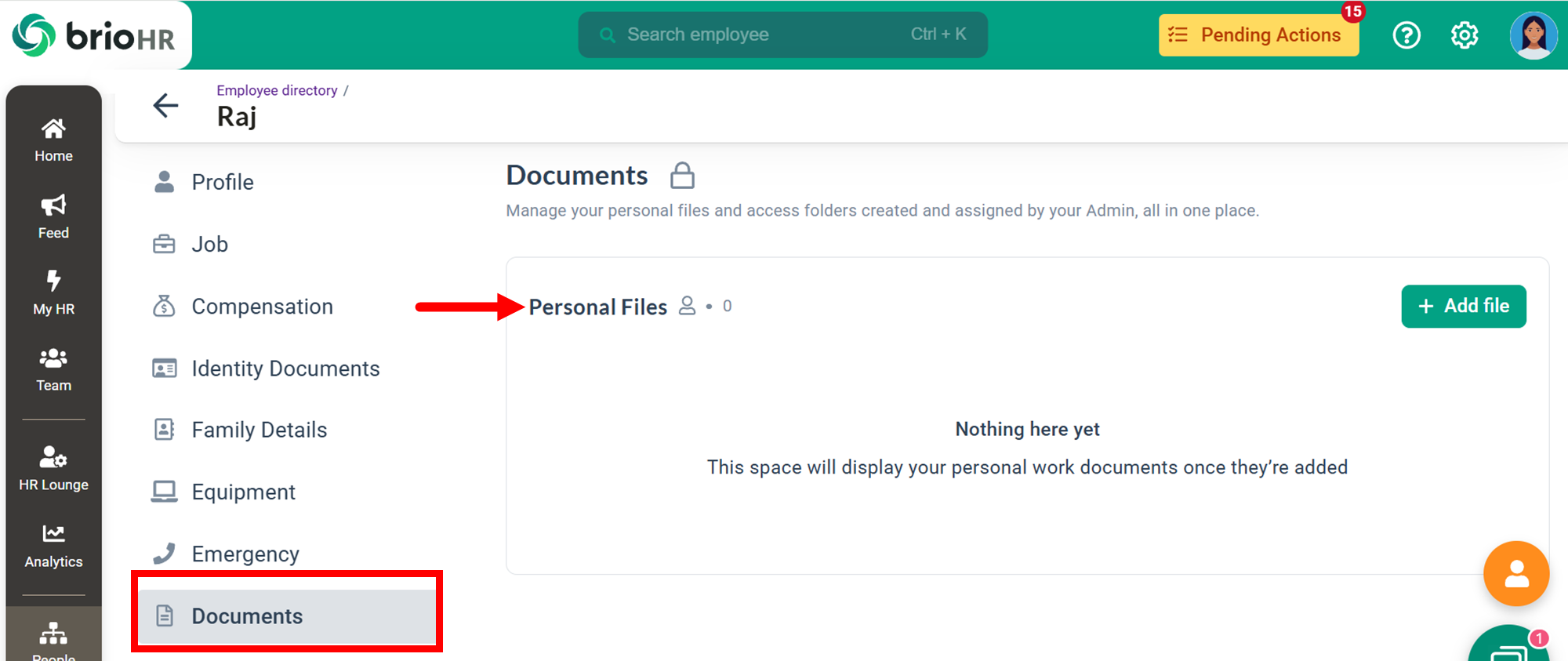Open the Pending Actions button
This screenshot has width=1568, height=661.
tap(1258, 35)
